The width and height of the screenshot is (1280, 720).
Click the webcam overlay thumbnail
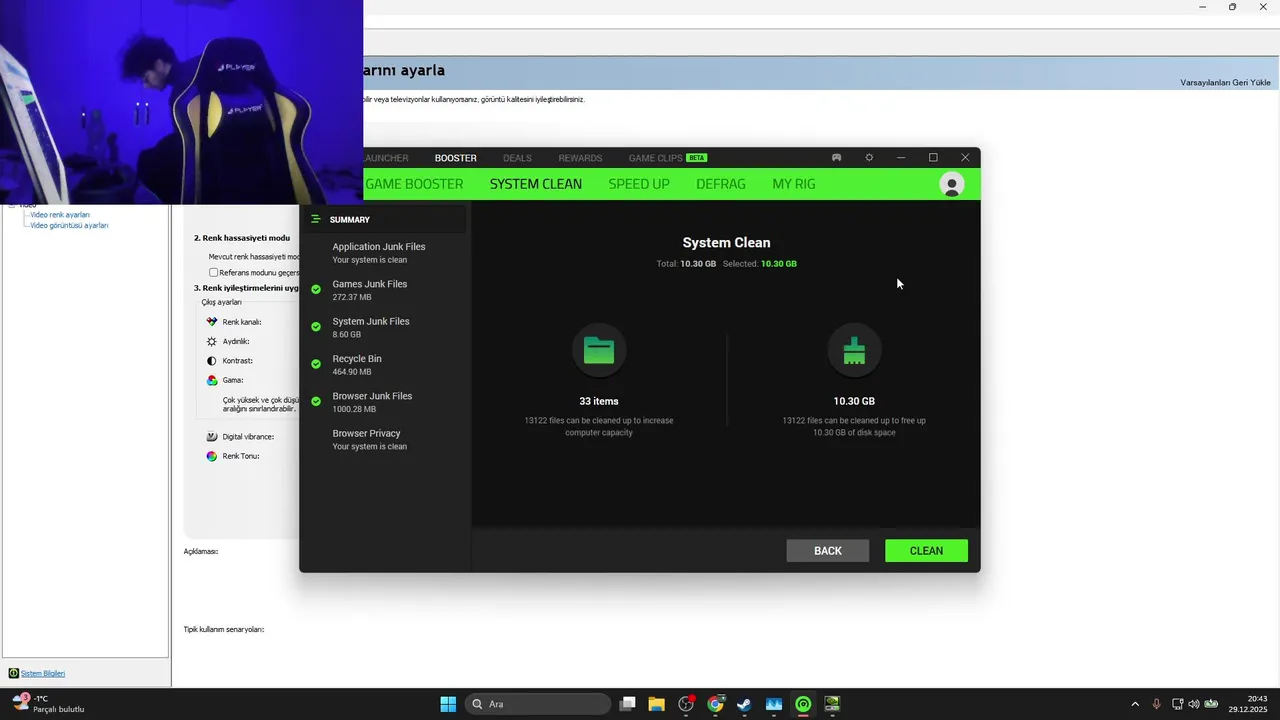click(181, 102)
